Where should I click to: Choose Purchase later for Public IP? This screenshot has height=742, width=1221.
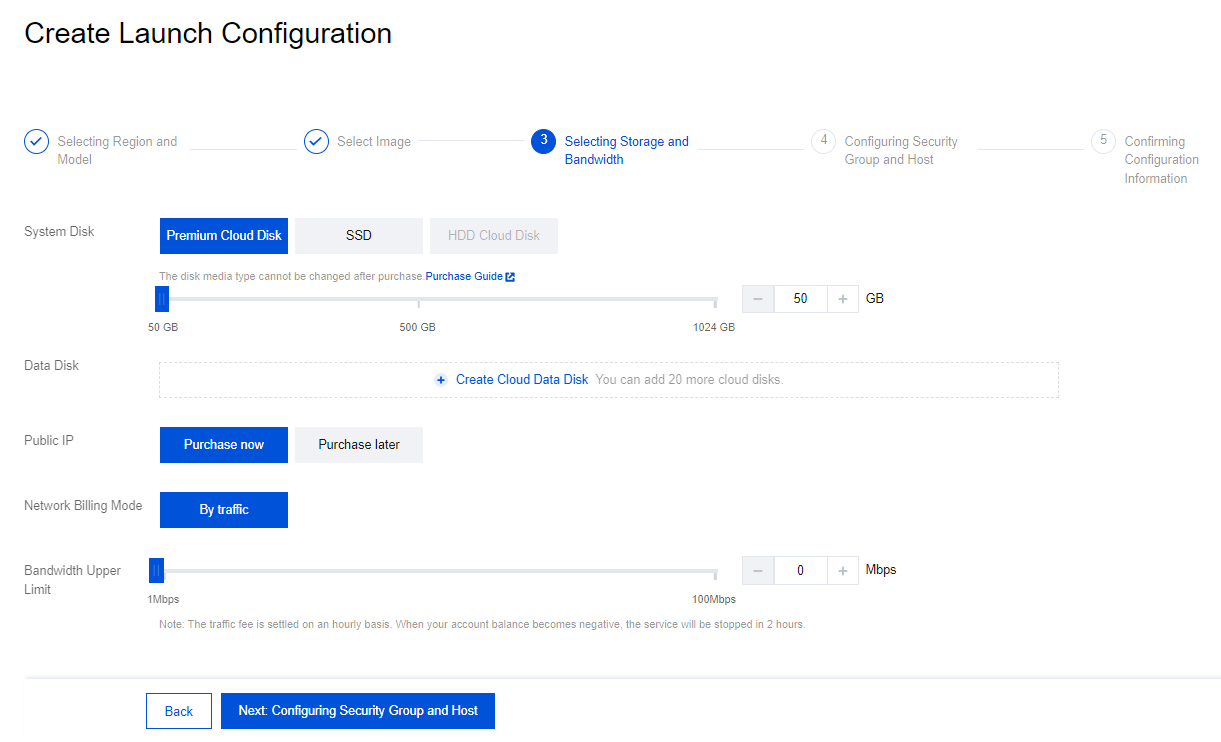tap(359, 445)
